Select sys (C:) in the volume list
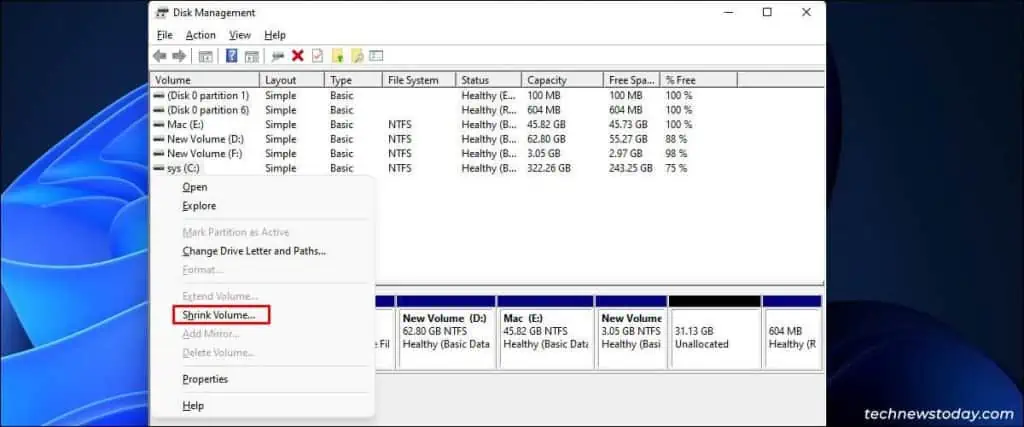The width and height of the screenshot is (1024, 427). [184, 168]
